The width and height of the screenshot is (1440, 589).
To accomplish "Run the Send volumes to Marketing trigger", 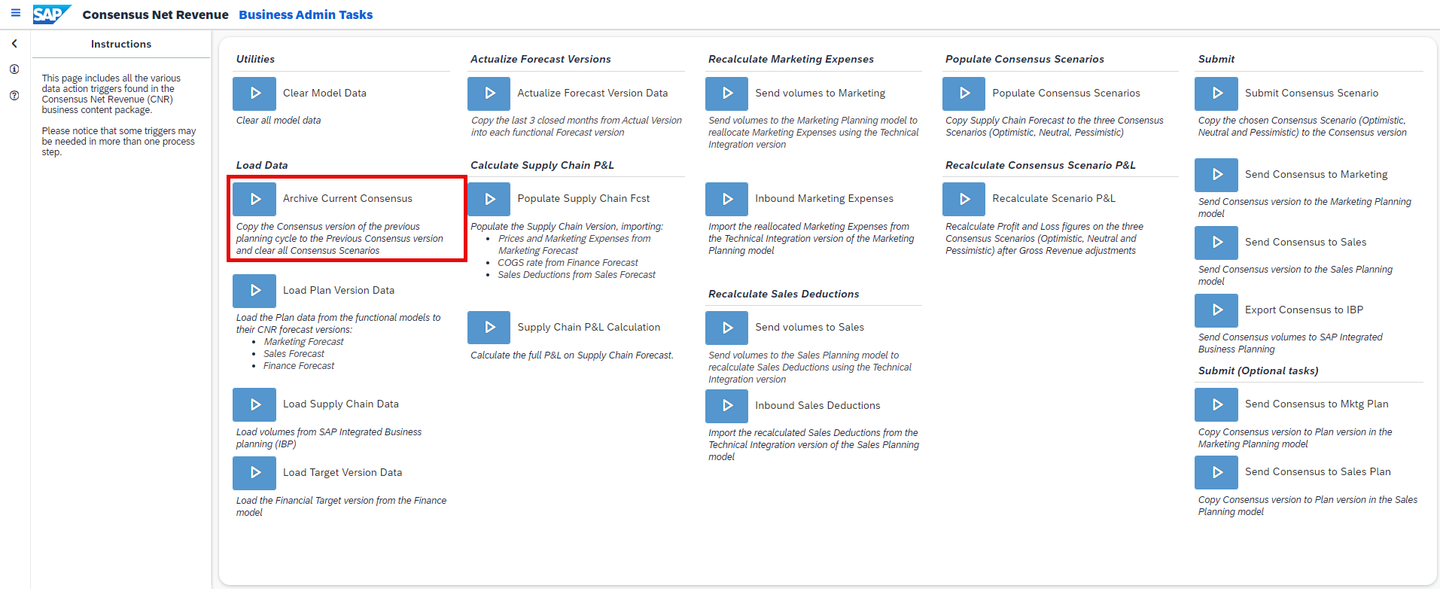I will pyautogui.click(x=726, y=93).
